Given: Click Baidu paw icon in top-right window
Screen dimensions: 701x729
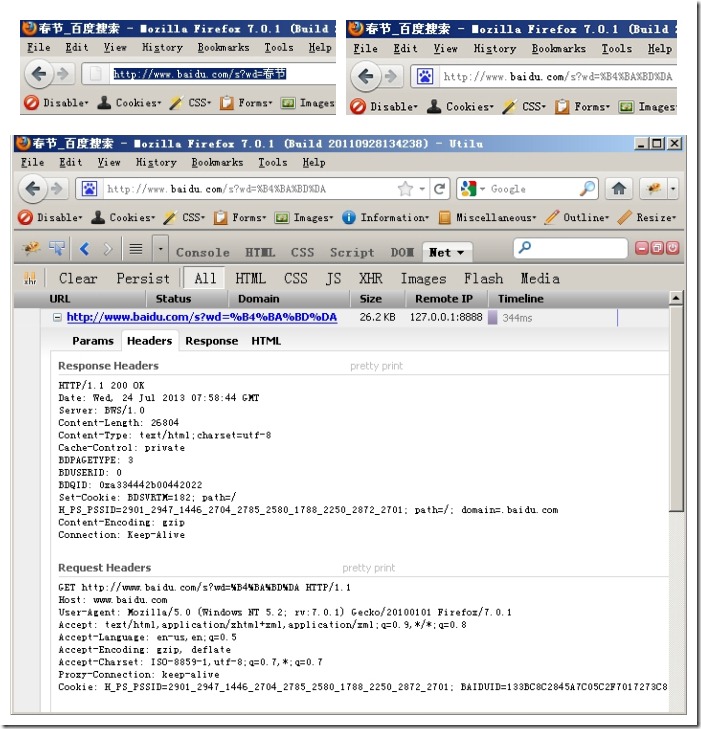Looking at the screenshot, I should (425, 76).
